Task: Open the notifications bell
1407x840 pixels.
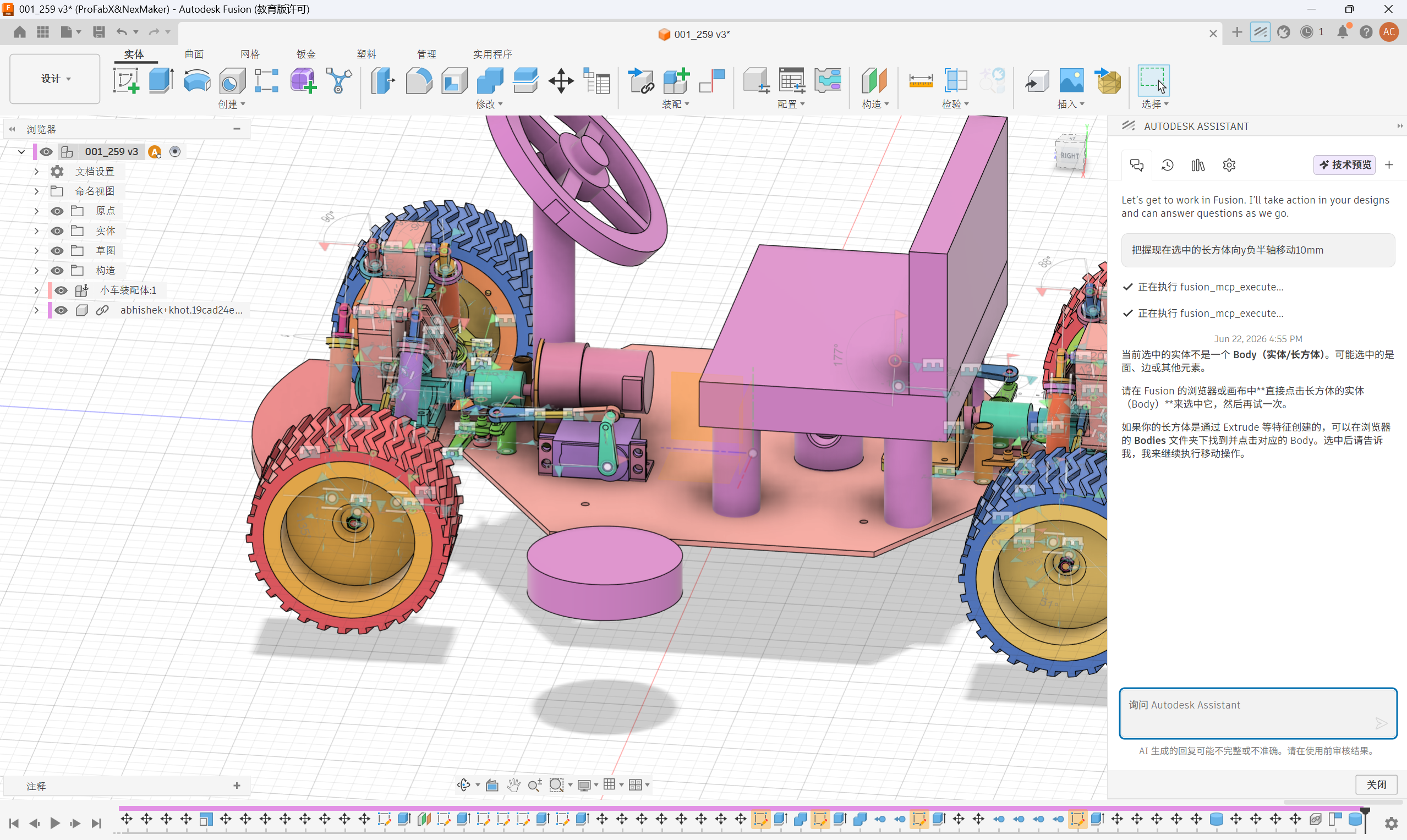Action: tap(1343, 32)
